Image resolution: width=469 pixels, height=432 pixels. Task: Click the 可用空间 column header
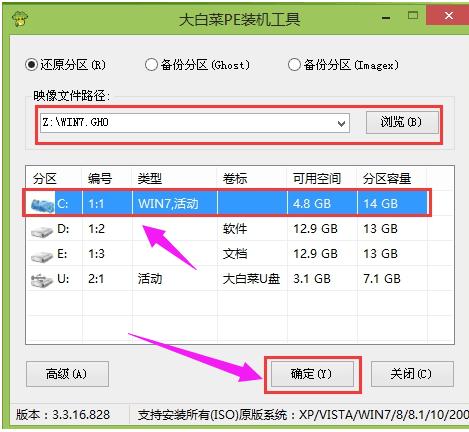pos(317,179)
